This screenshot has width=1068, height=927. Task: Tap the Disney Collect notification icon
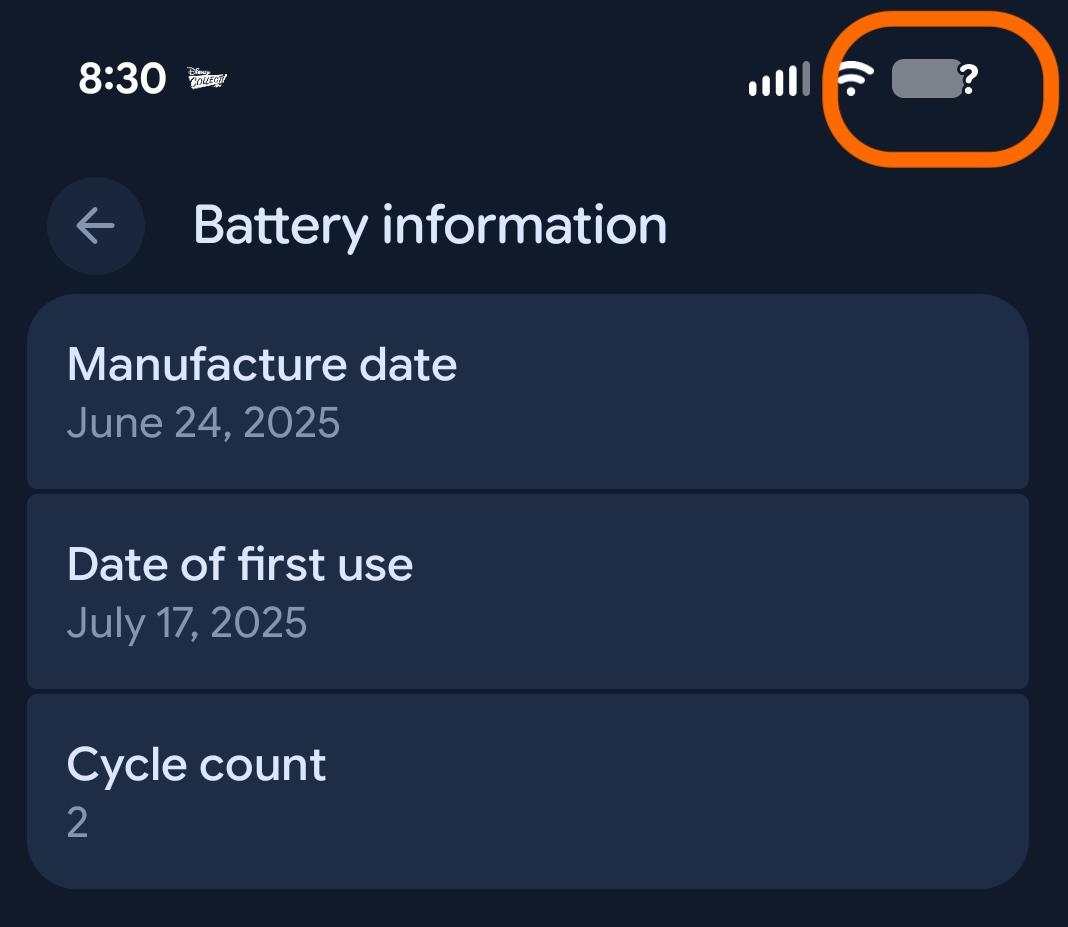(207, 78)
